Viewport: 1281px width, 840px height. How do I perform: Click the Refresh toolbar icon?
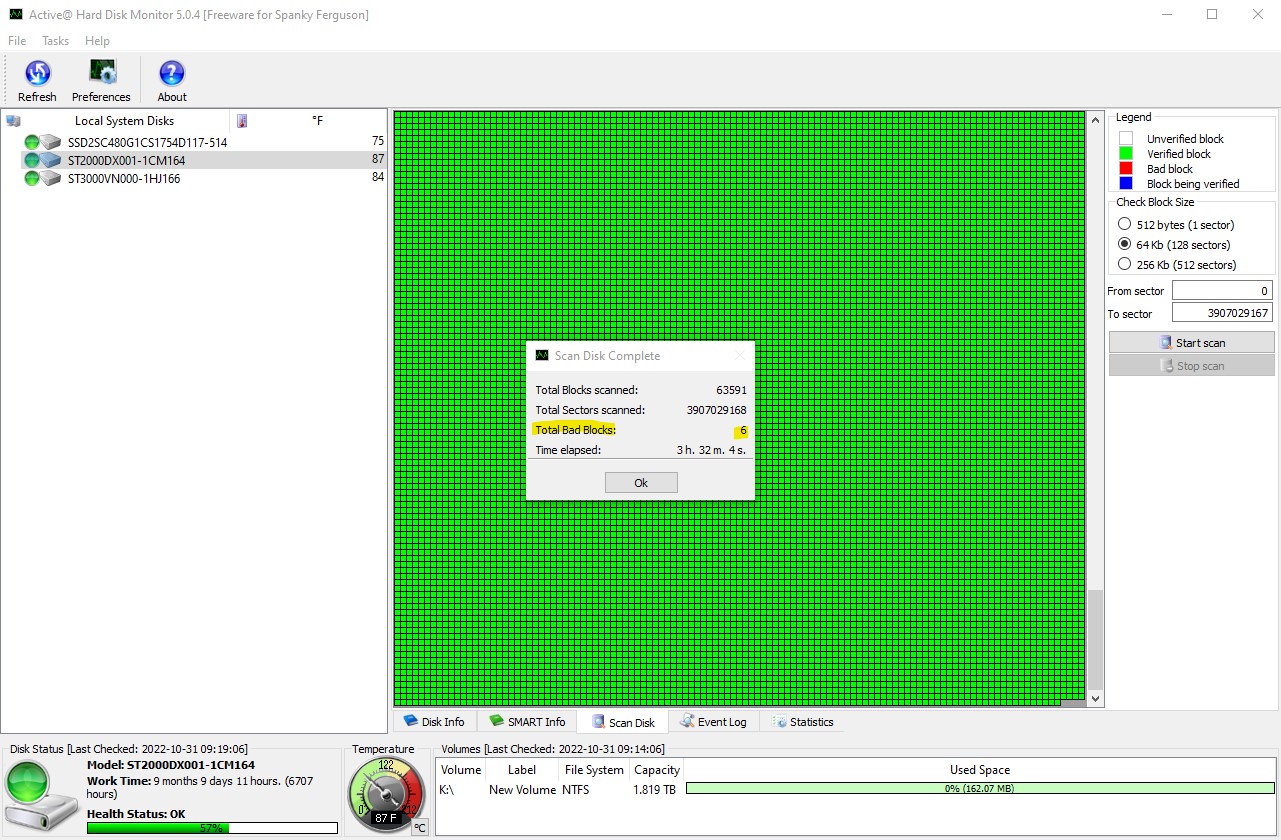37,74
